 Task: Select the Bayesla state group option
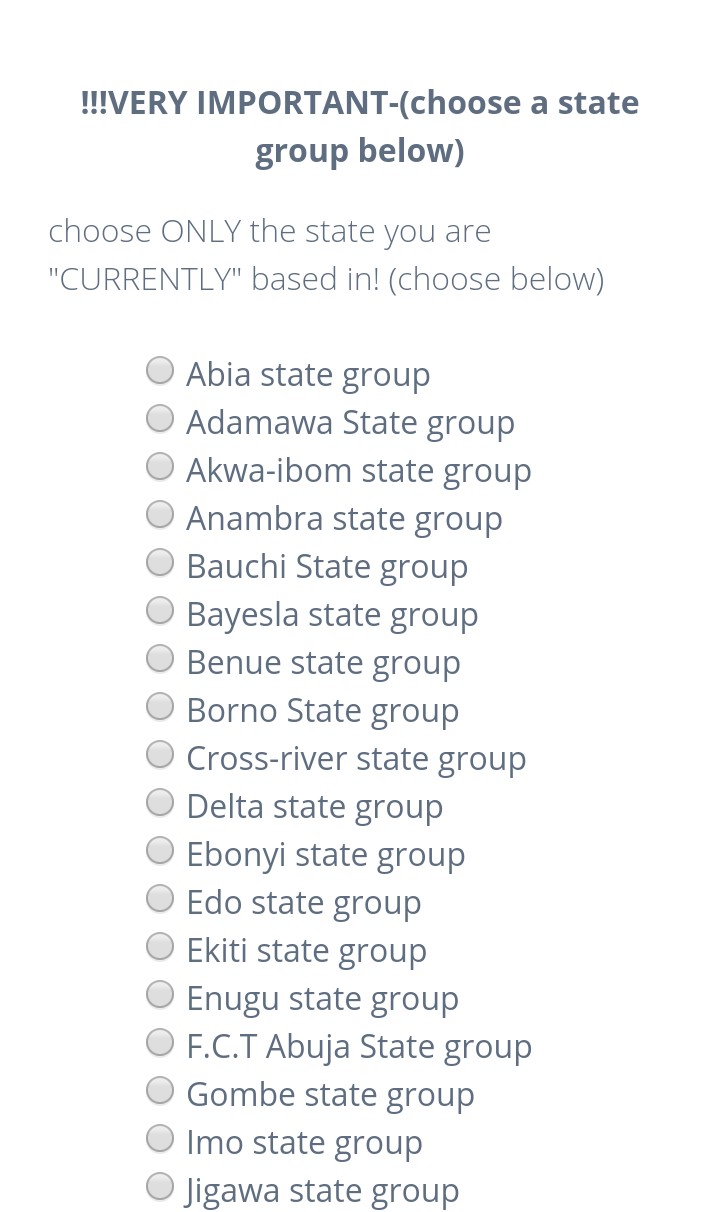pyautogui.click(x=160, y=611)
